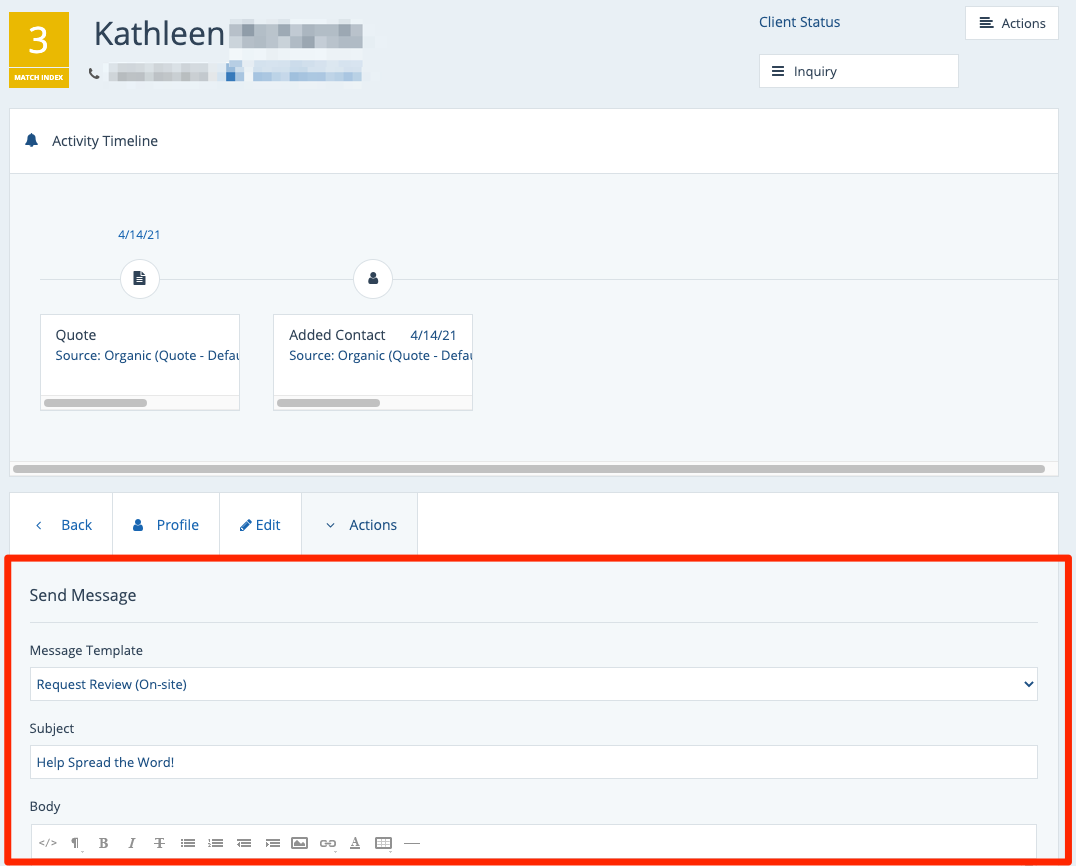This screenshot has height=866, width=1076.
Task: Insert a numbered ordered list
Action: (216, 843)
